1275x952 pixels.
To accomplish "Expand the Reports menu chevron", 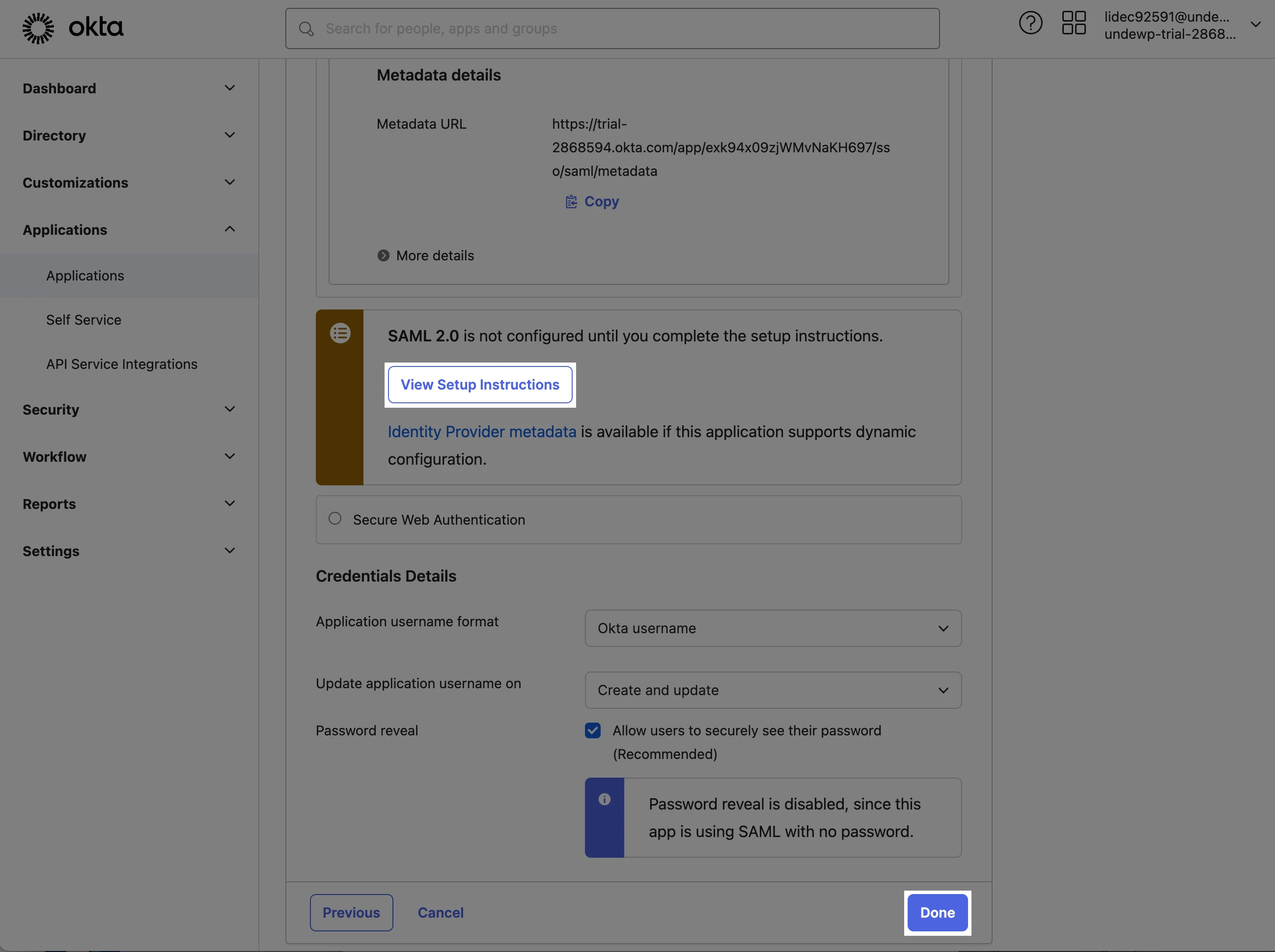I will [230, 504].
